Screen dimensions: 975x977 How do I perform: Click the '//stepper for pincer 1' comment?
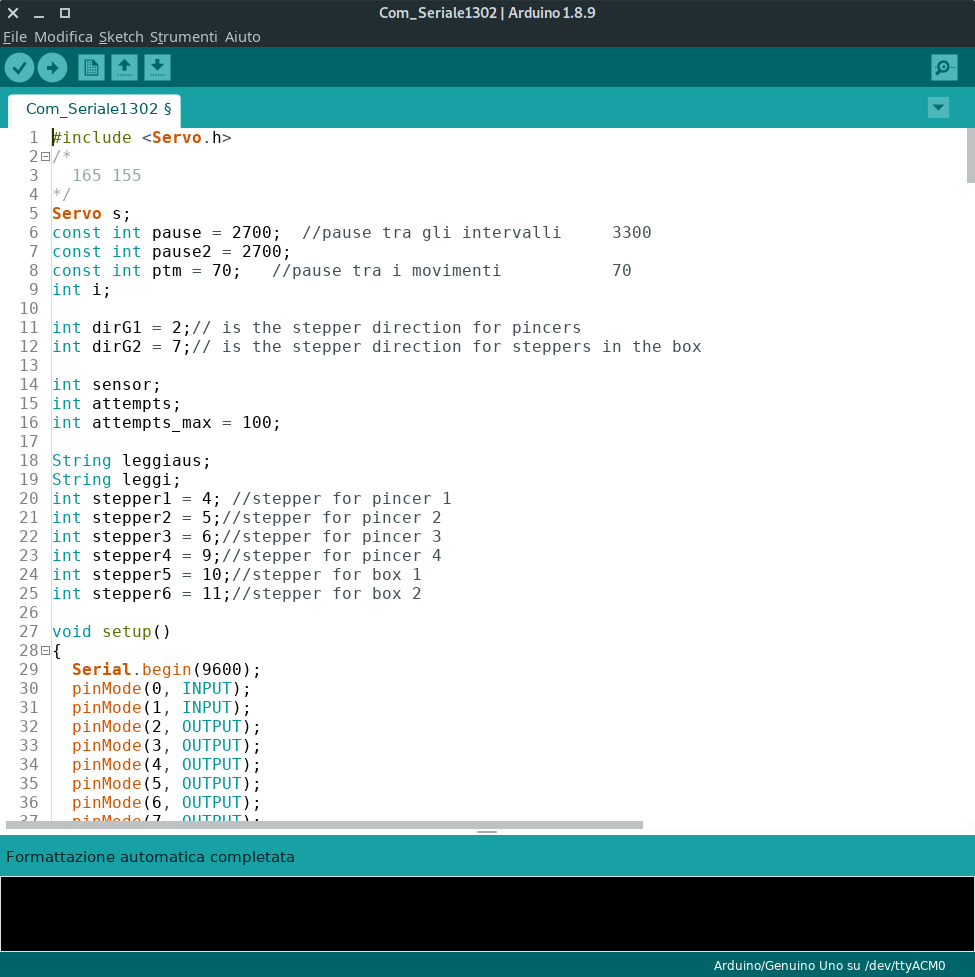click(x=341, y=498)
